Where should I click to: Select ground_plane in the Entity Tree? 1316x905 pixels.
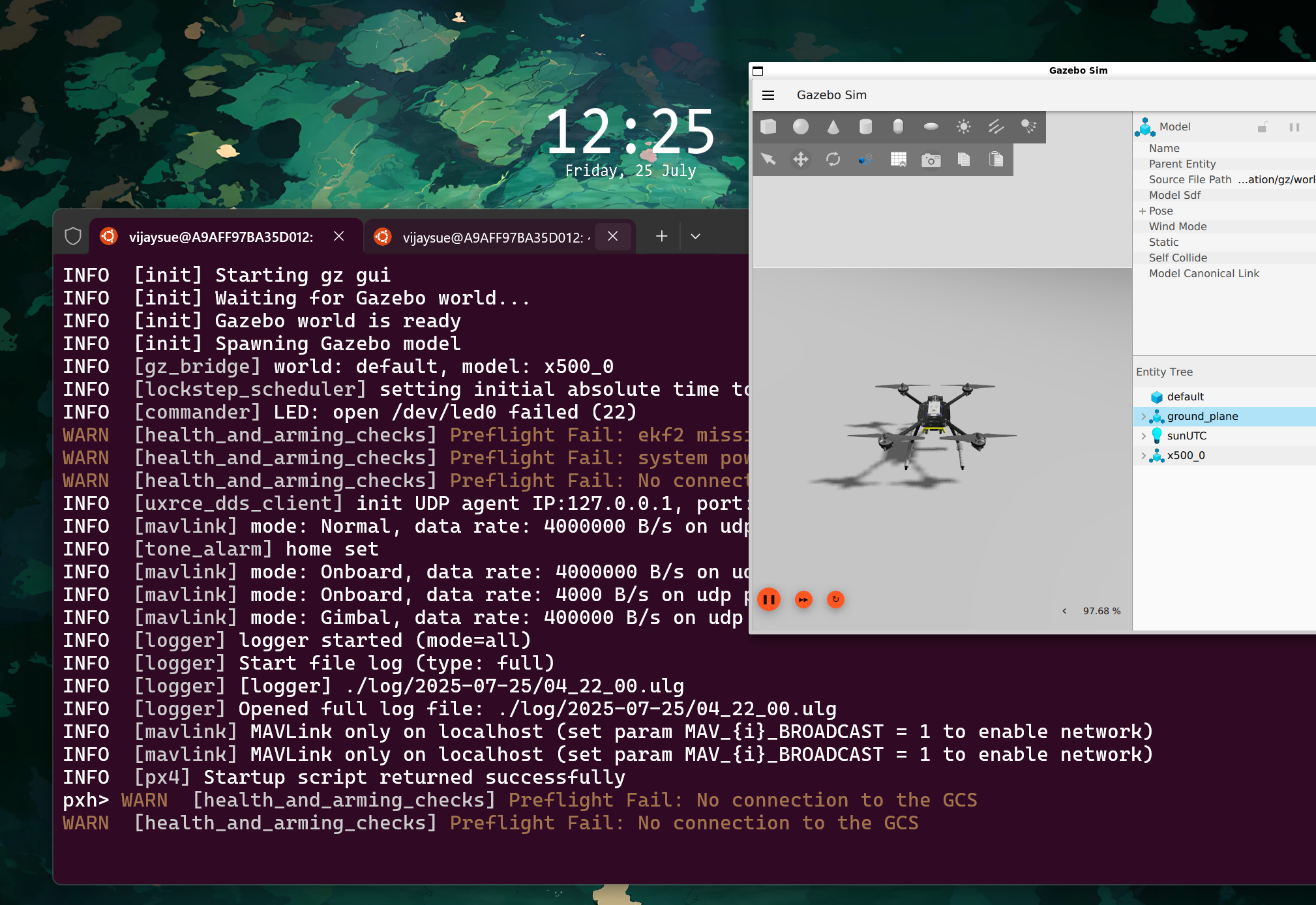tap(1202, 416)
